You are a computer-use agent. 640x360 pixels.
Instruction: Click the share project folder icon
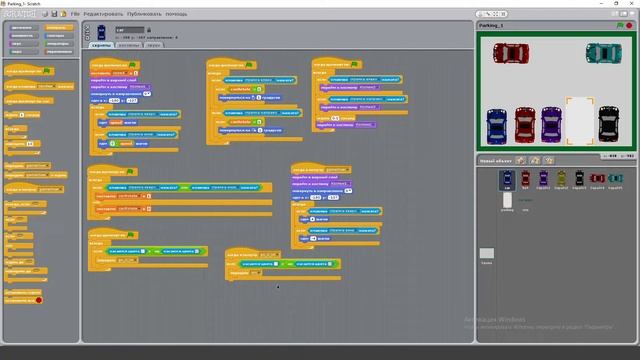[63, 14]
